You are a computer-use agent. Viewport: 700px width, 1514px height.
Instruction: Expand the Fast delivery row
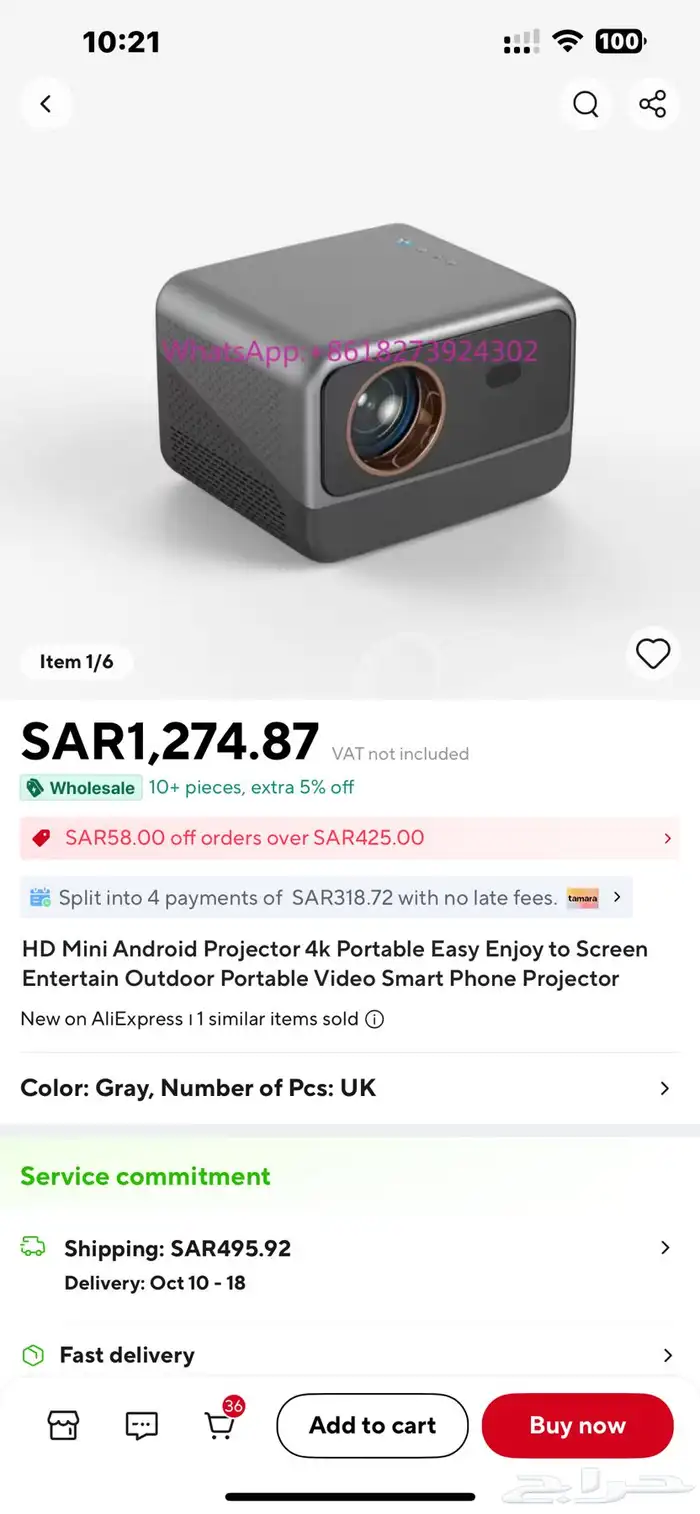click(x=667, y=1356)
